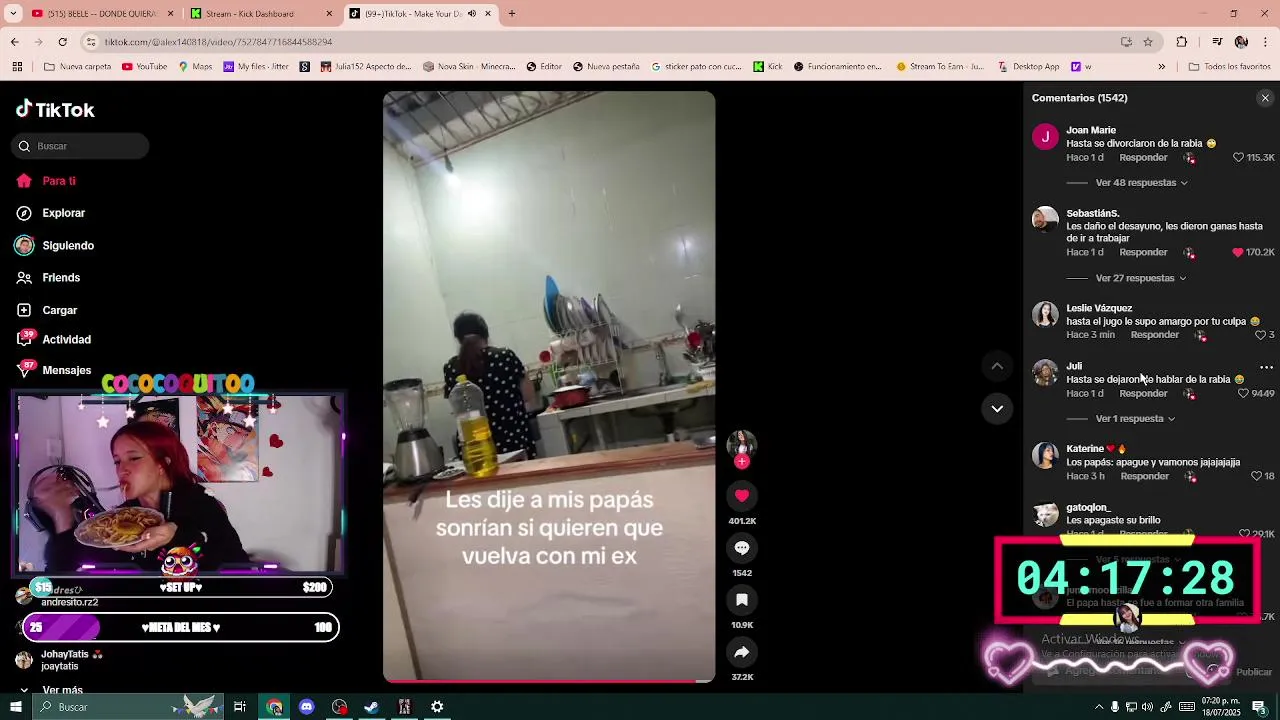1280x720 pixels.
Task: Go to next video with the down arrow
Action: [x=997, y=408]
